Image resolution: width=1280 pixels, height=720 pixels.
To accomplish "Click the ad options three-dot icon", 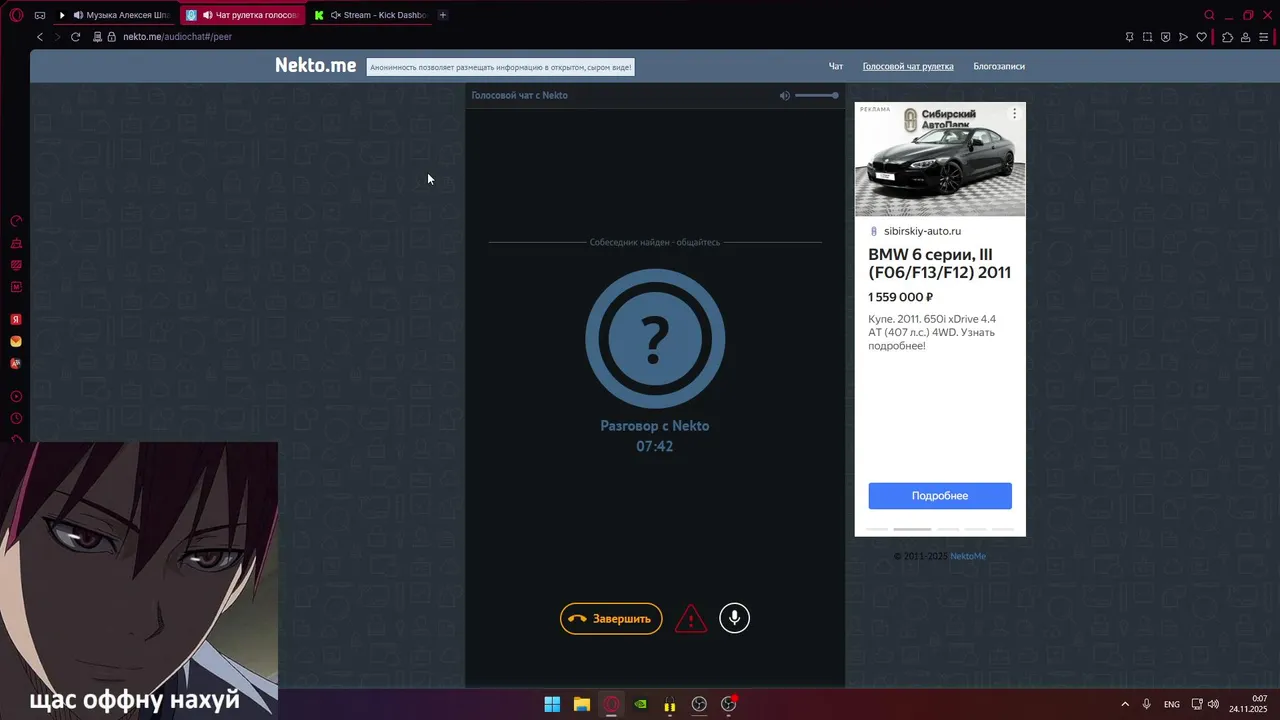I will pos(1014,113).
